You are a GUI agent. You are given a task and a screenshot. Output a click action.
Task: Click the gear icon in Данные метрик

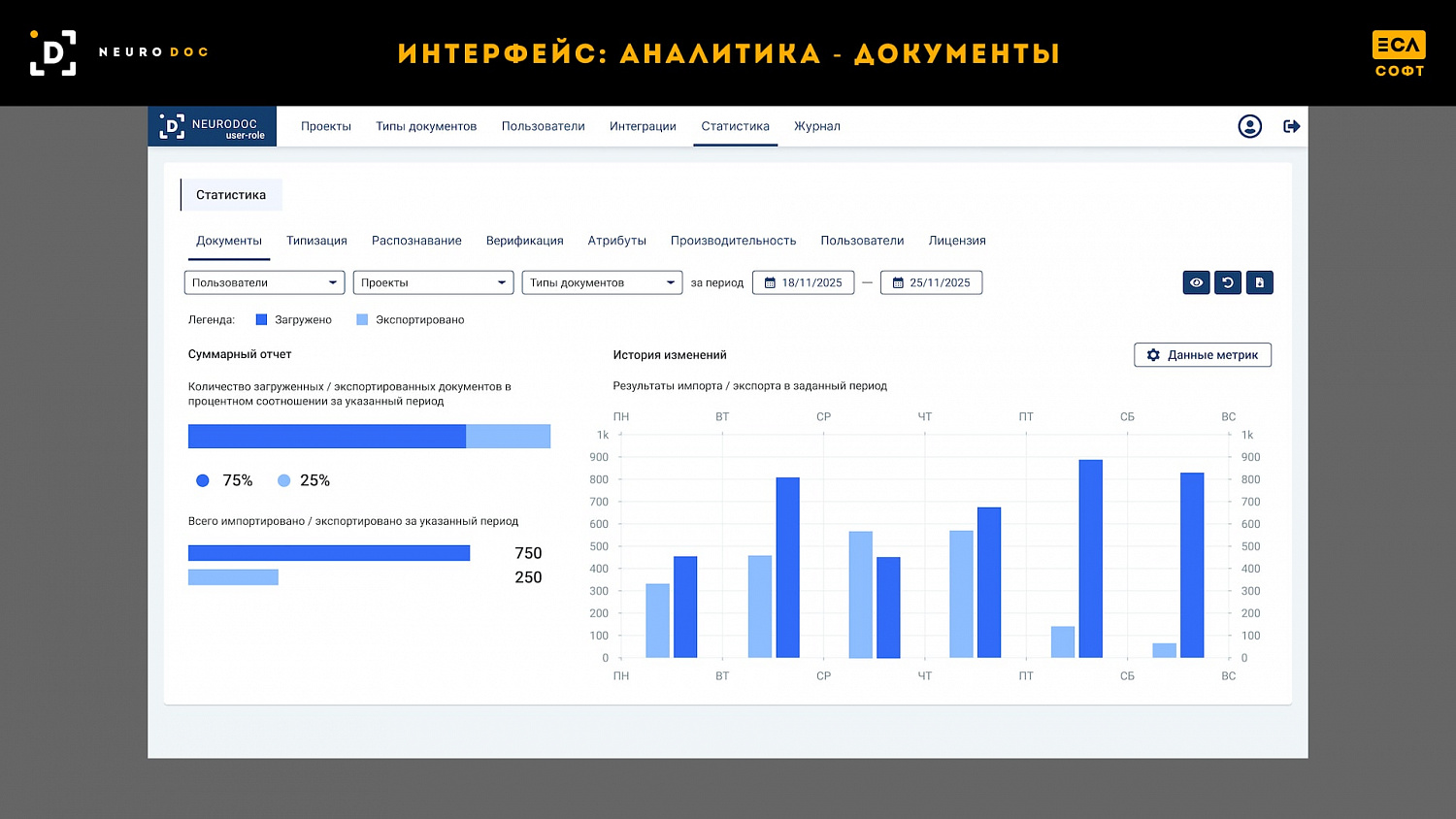pos(1153,355)
